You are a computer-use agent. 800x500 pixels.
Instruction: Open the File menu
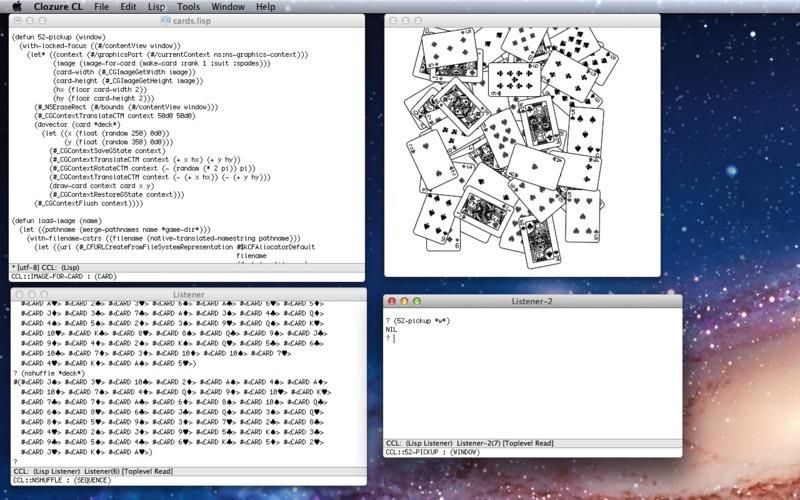point(102,7)
